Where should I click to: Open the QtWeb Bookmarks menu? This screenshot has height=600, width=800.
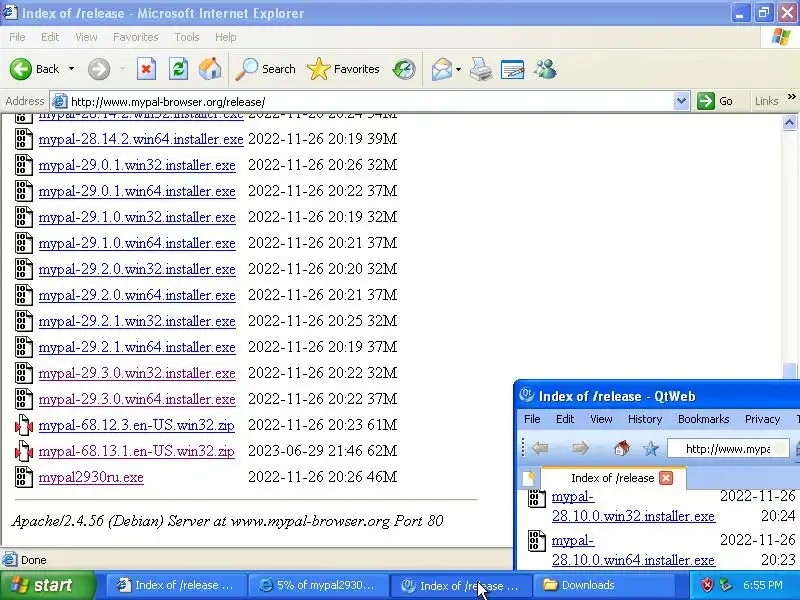coord(703,419)
